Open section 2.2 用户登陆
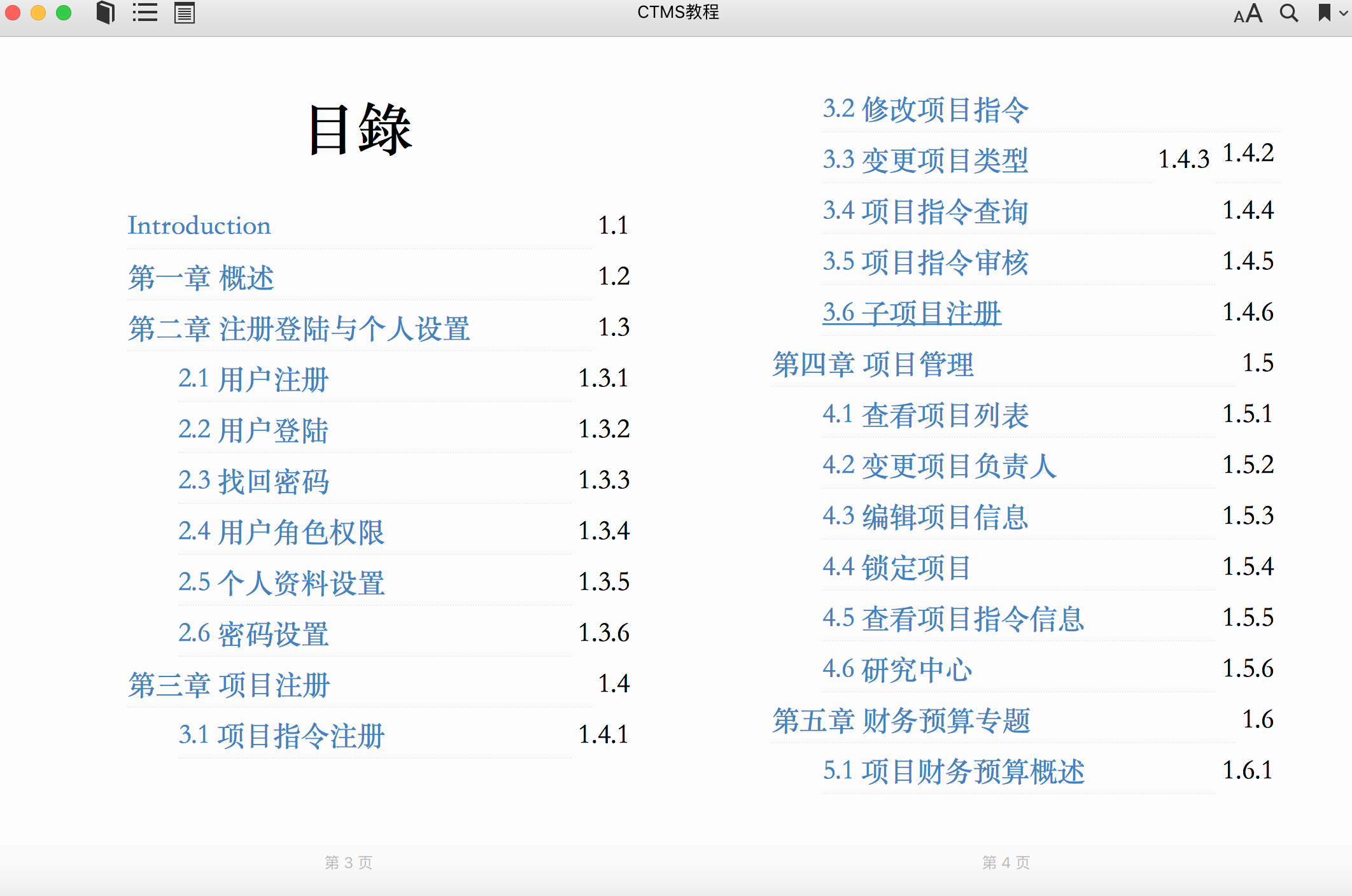 coord(253,430)
